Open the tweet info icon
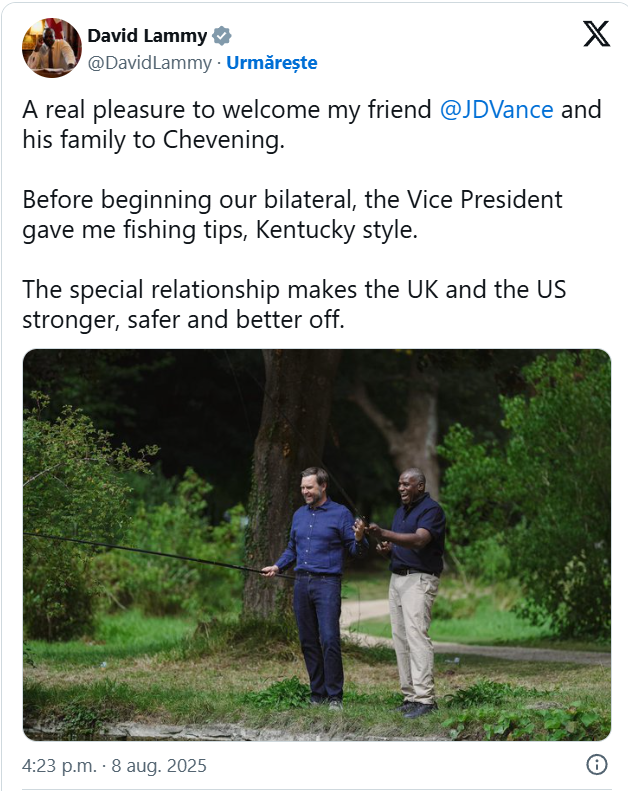The height and width of the screenshot is (791, 628). tap(596, 765)
